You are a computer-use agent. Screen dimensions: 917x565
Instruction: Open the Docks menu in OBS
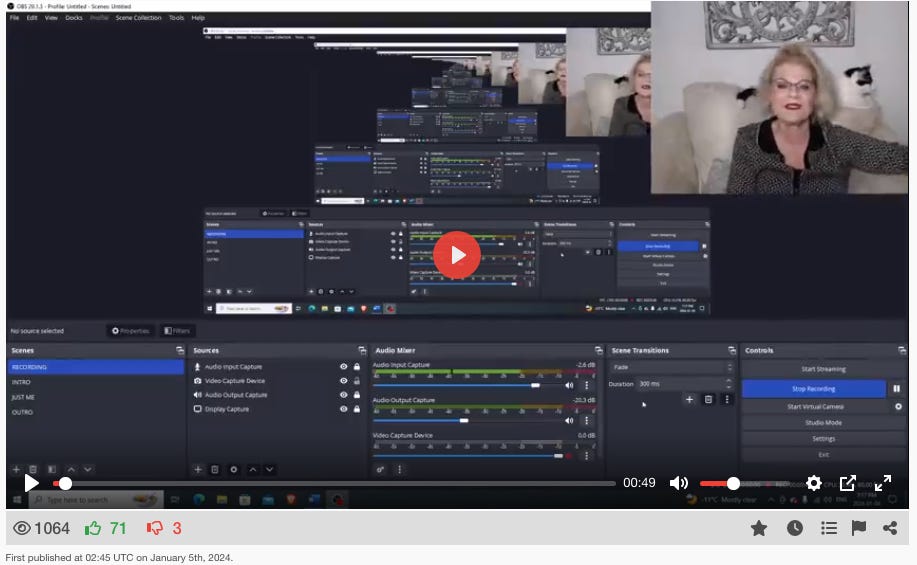74,18
